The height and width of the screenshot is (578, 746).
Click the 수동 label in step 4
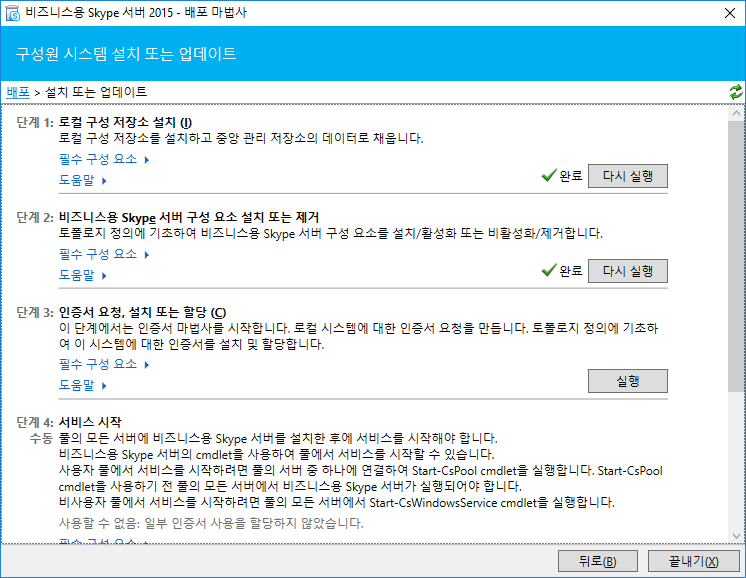point(41,438)
